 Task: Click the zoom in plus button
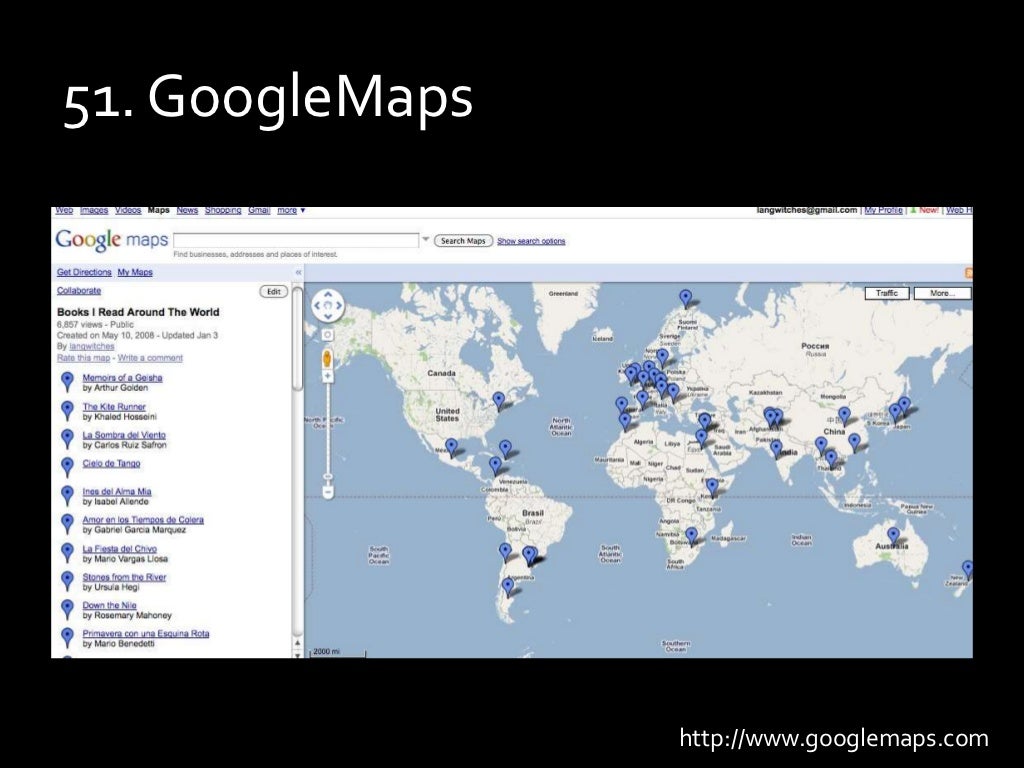point(327,377)
